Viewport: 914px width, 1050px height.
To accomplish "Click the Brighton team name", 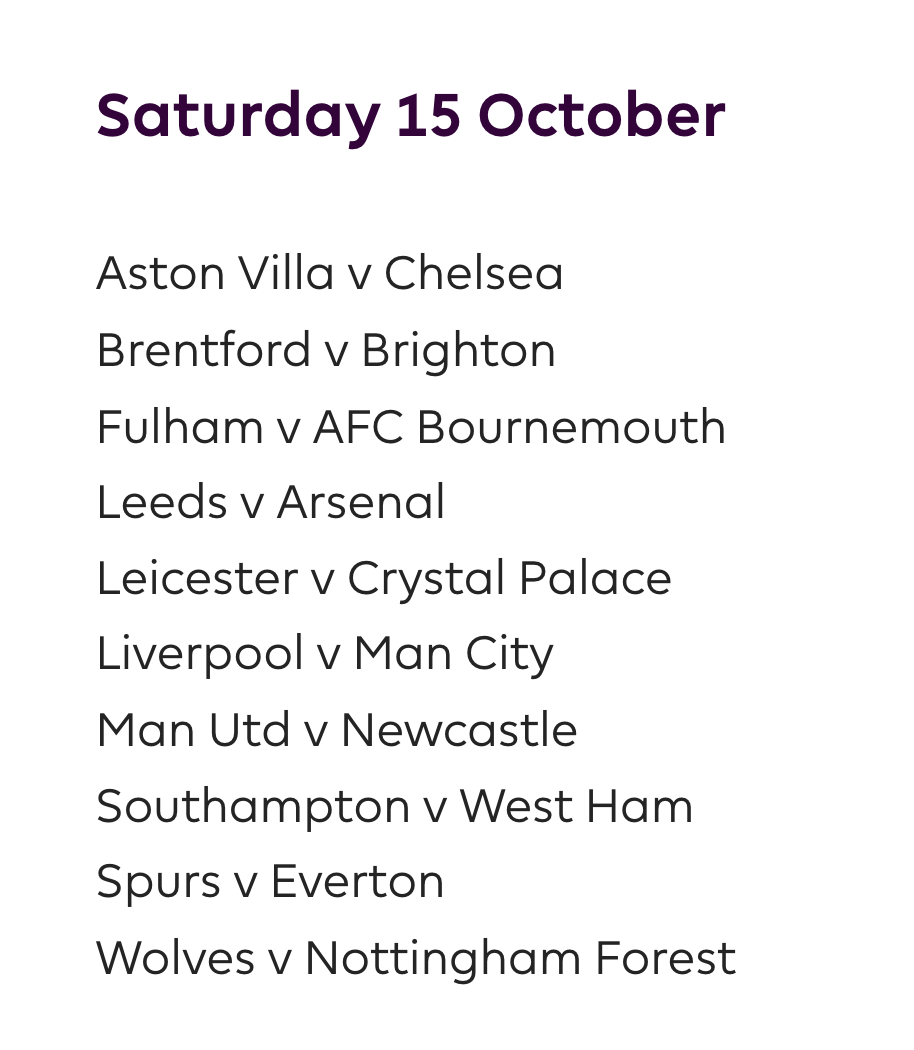I will pyautogui.click(x=458, y=351).
